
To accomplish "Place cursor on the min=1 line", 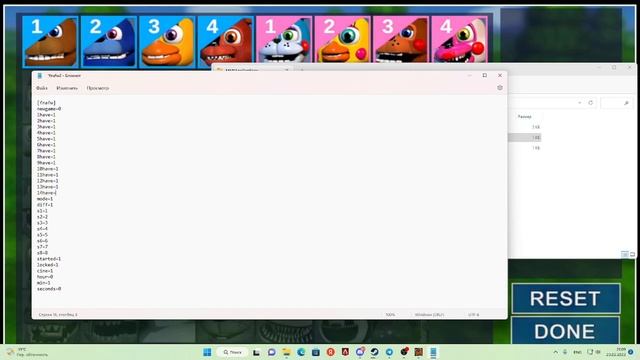I will (x=44, y=283).
